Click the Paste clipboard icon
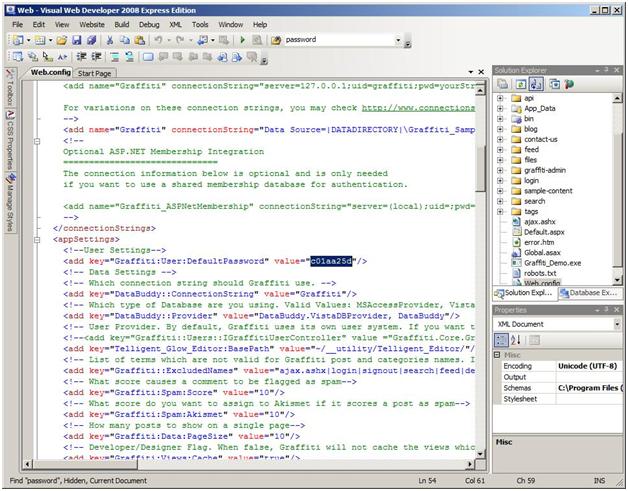Image resolution: width=628 pixels, height=491 pixels. click(139, 40)
